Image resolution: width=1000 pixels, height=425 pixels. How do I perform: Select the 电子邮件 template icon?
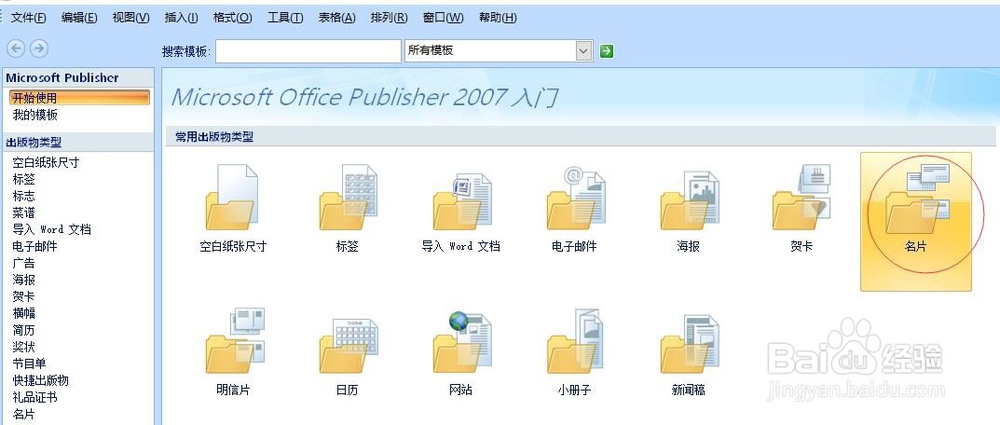[575, 198]
